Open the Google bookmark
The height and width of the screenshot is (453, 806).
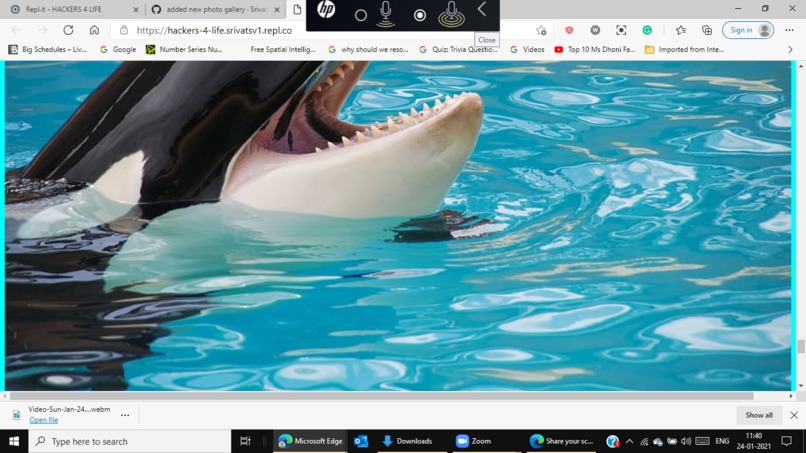(118, 49)
